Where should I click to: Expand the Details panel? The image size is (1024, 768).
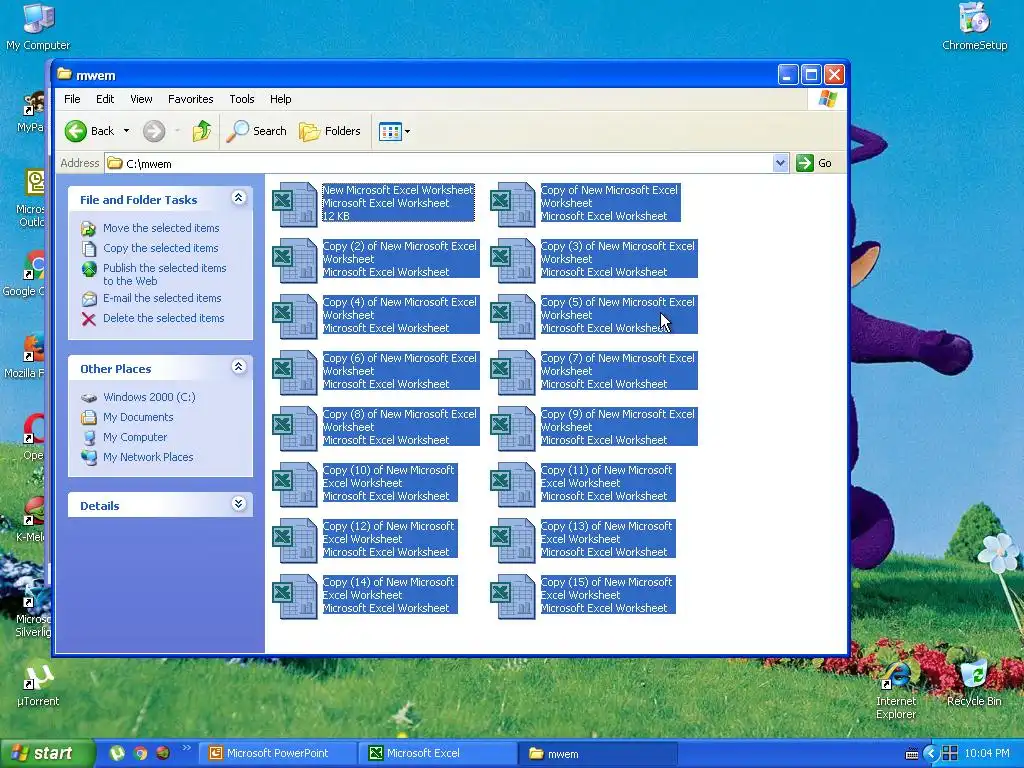coord(238,504)
